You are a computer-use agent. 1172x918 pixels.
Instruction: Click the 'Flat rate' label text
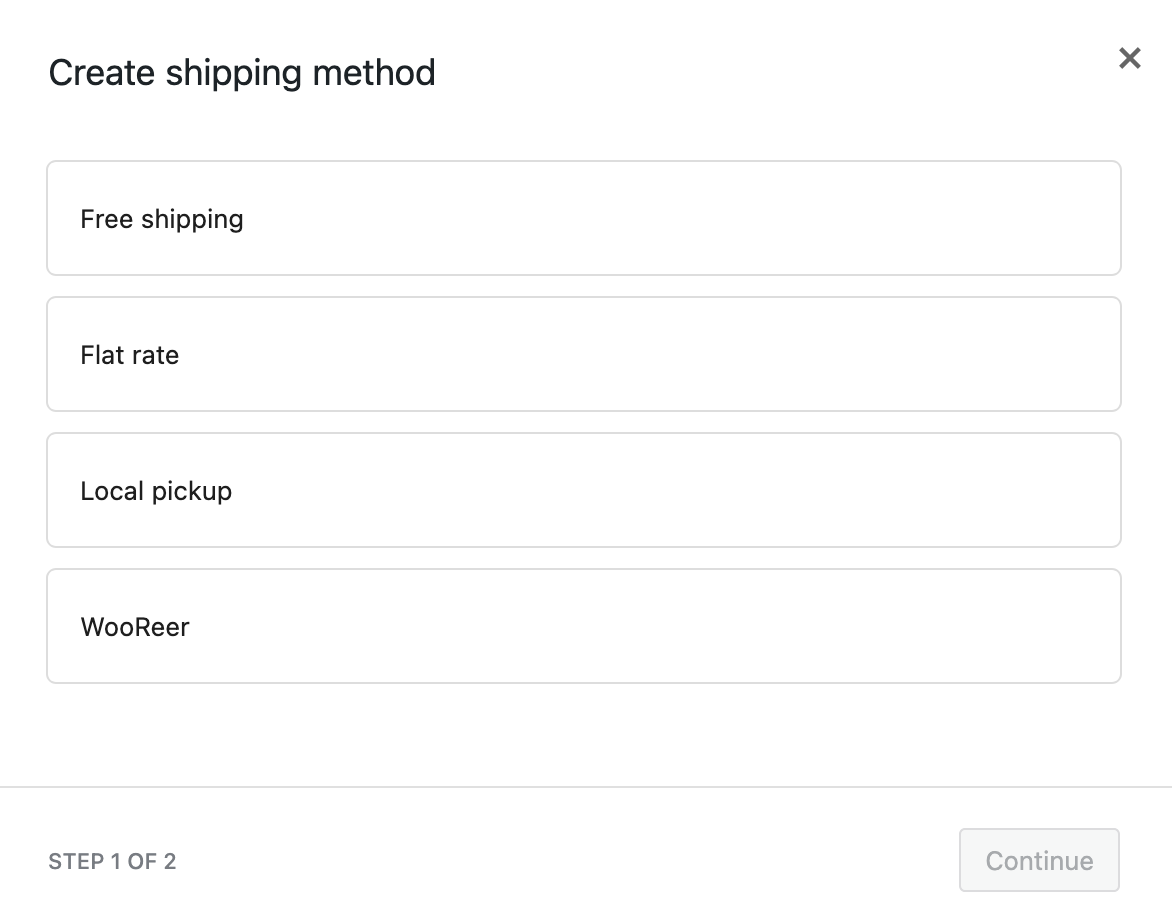coord(130,355)
